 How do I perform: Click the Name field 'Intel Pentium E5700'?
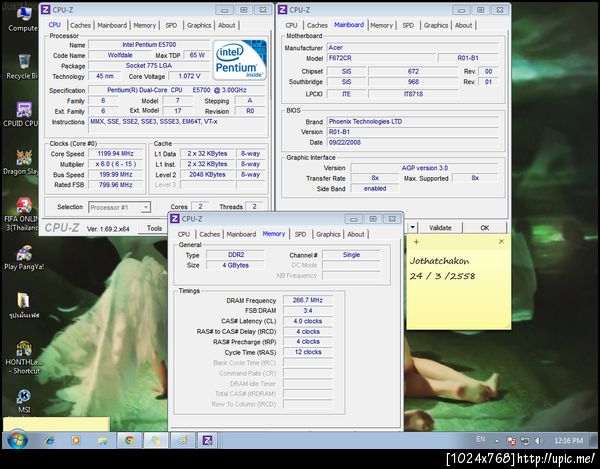click(149, 45)
